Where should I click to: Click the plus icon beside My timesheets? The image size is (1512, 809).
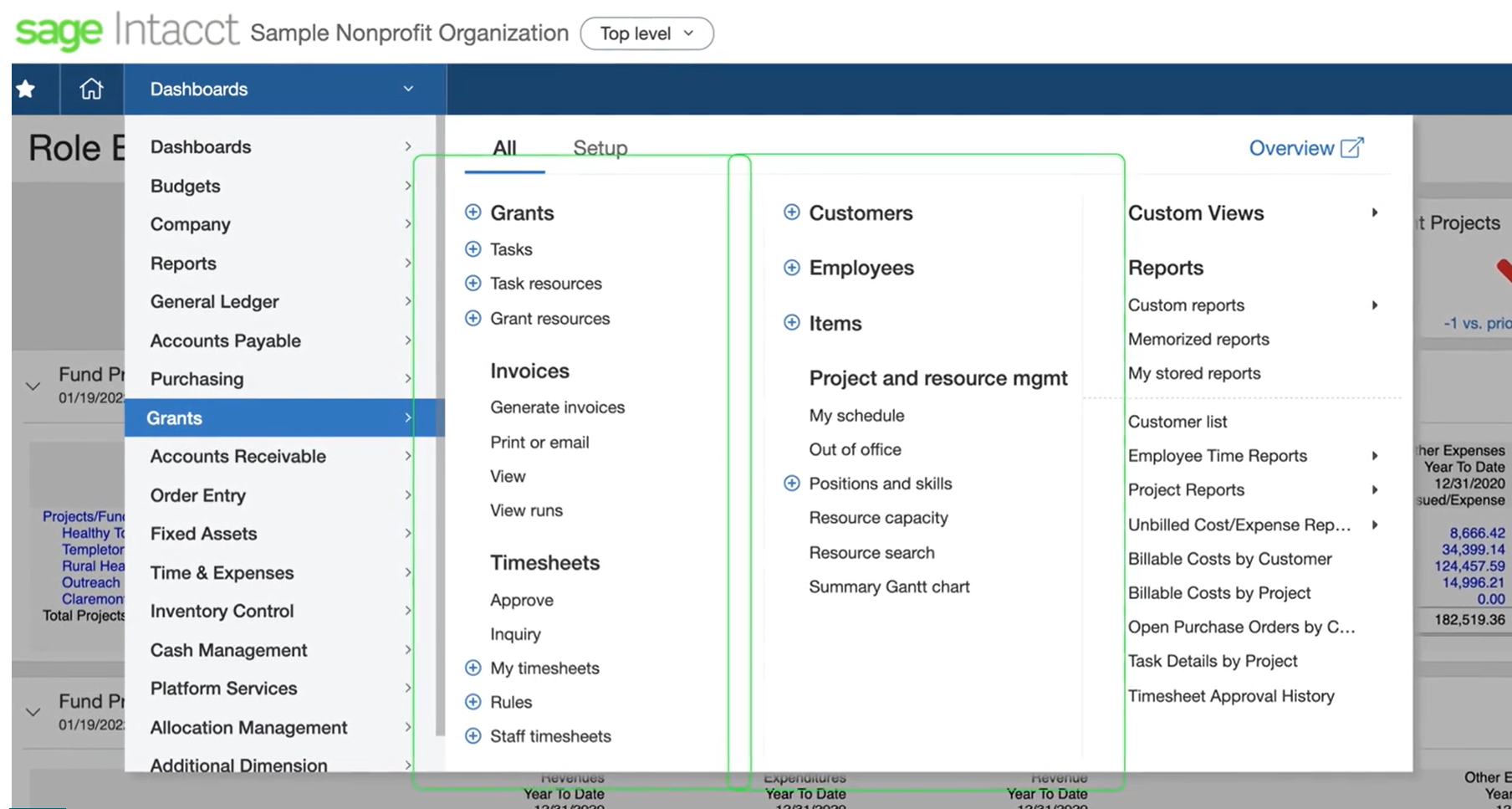tap(472, 668)
